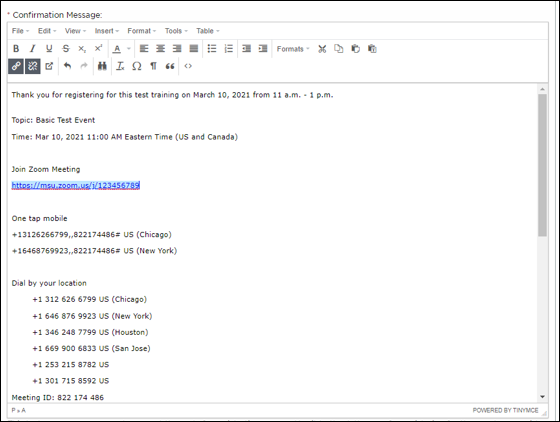Click the '+1 301 715 8592 US' line
The height and width of the screenshot is (422, 560).
pos(71,381)
